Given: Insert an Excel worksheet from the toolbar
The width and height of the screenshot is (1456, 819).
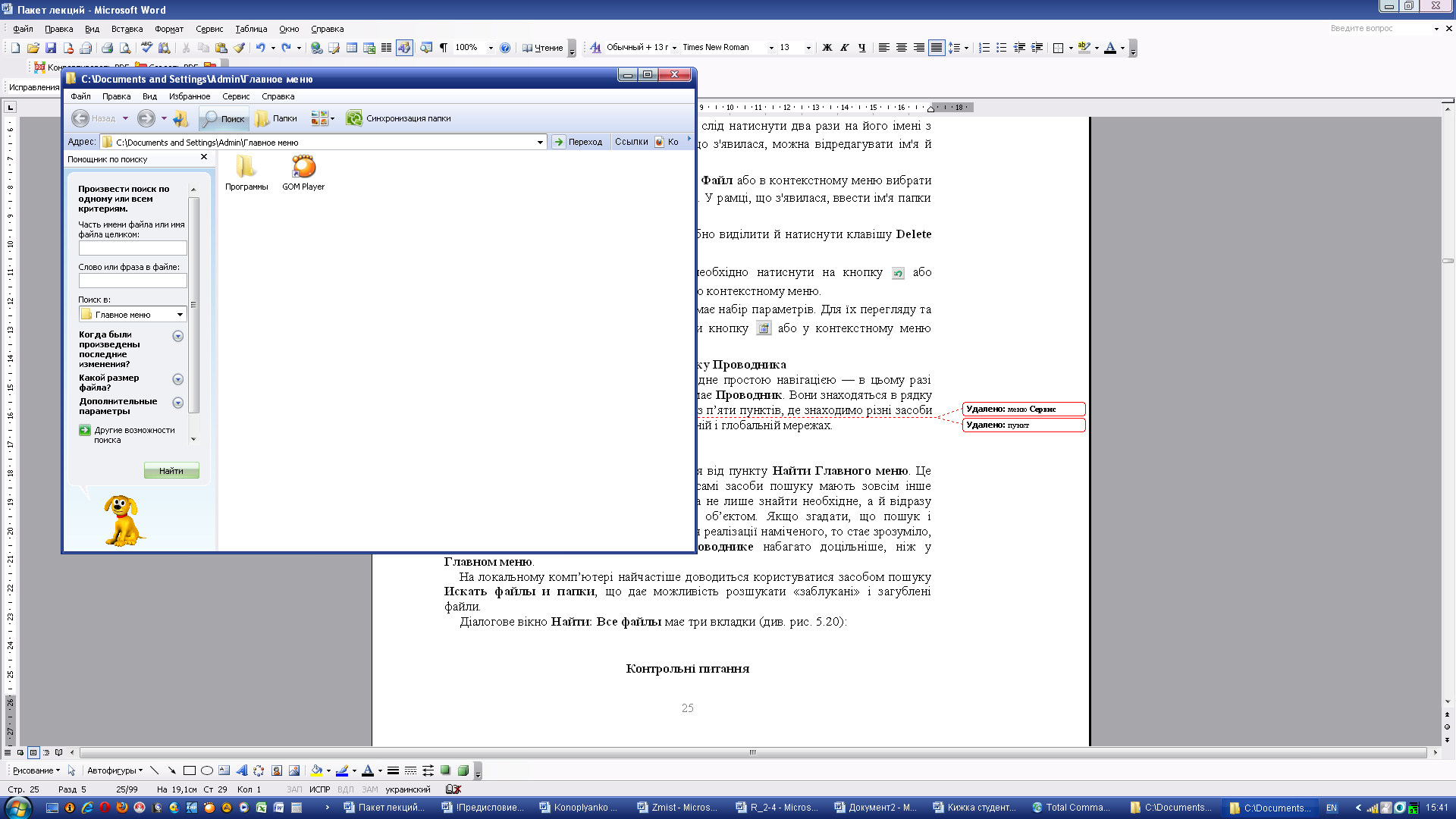Looking at the screenshot, I should pyautogui.click(x=369, y=48).
